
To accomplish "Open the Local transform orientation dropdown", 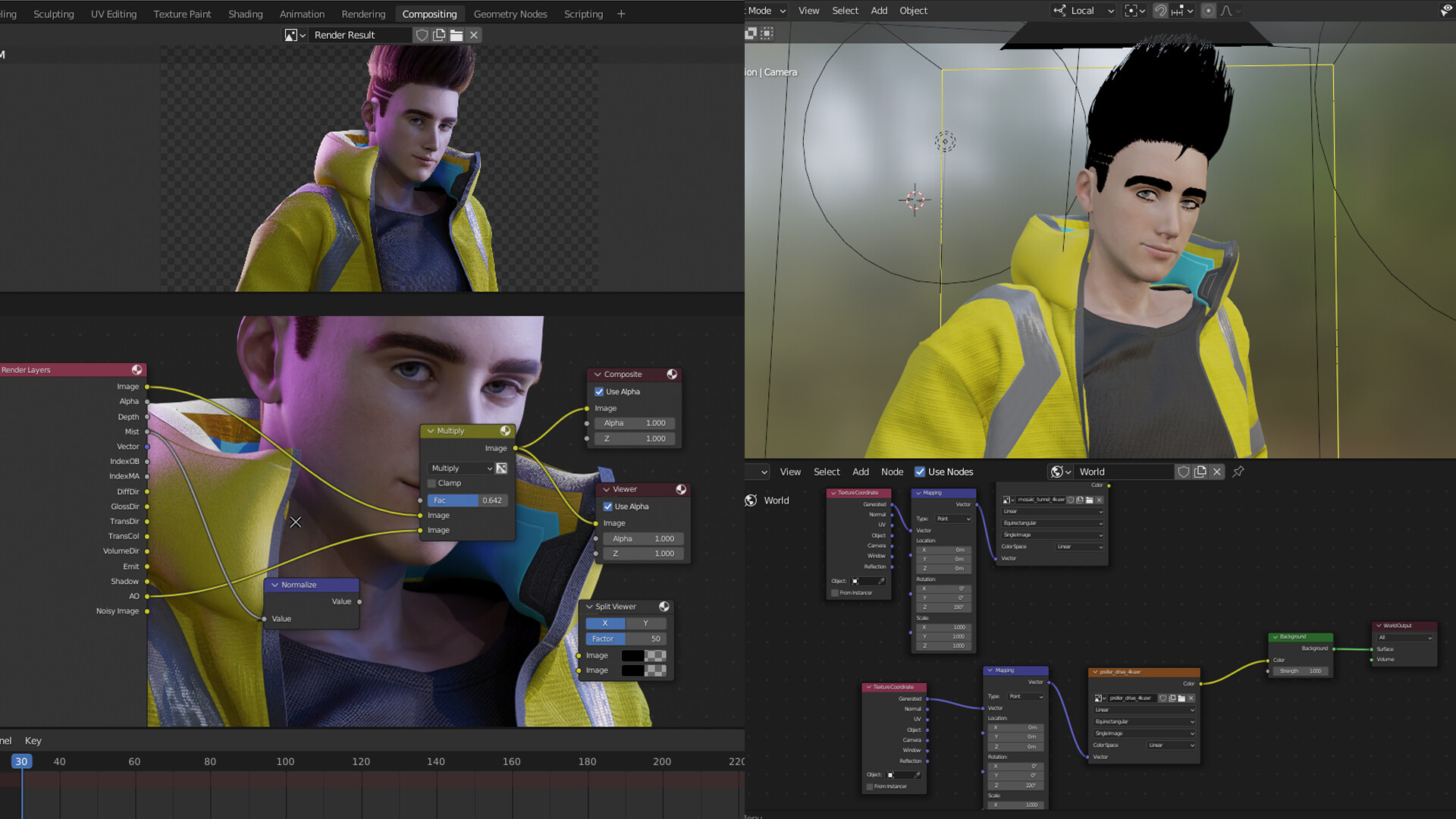I will (x=1084, y=11).
